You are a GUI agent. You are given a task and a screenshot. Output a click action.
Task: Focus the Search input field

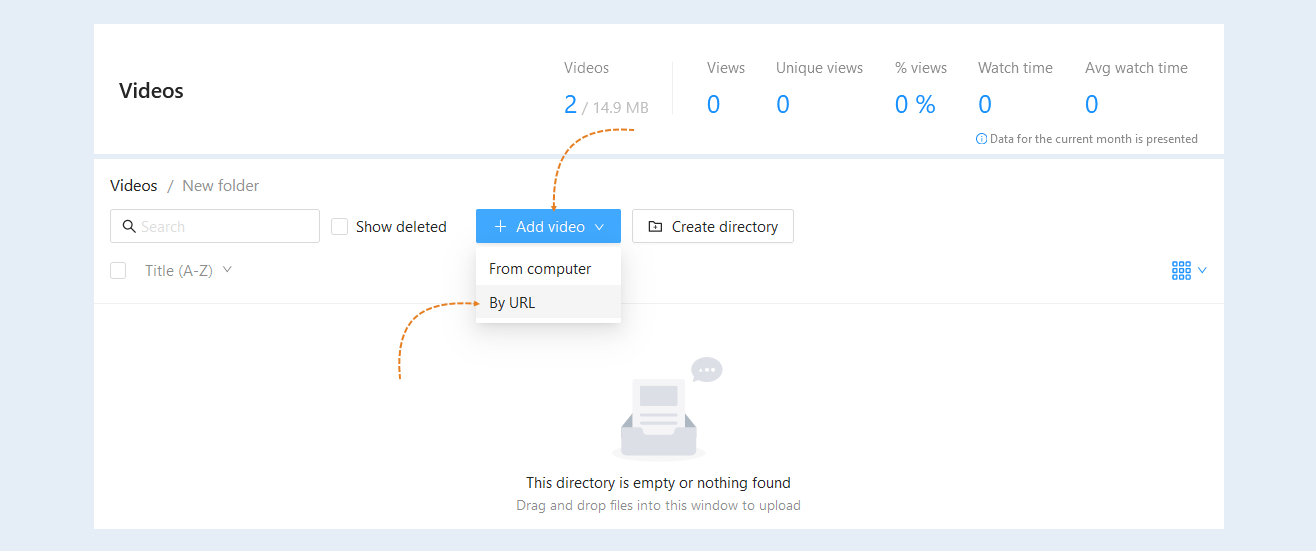pyautogui.click(x=215, y=226)
